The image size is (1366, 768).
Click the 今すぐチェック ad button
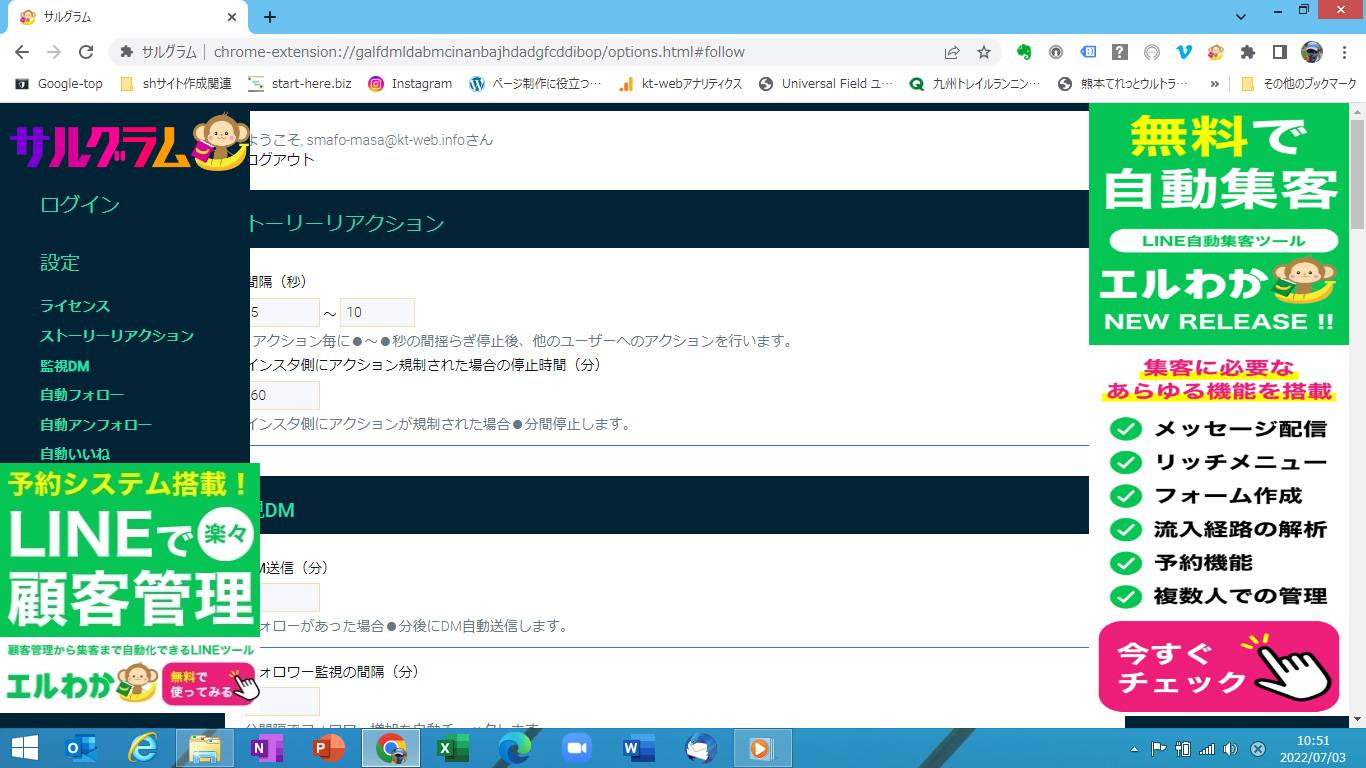(x=1218, y=666)
